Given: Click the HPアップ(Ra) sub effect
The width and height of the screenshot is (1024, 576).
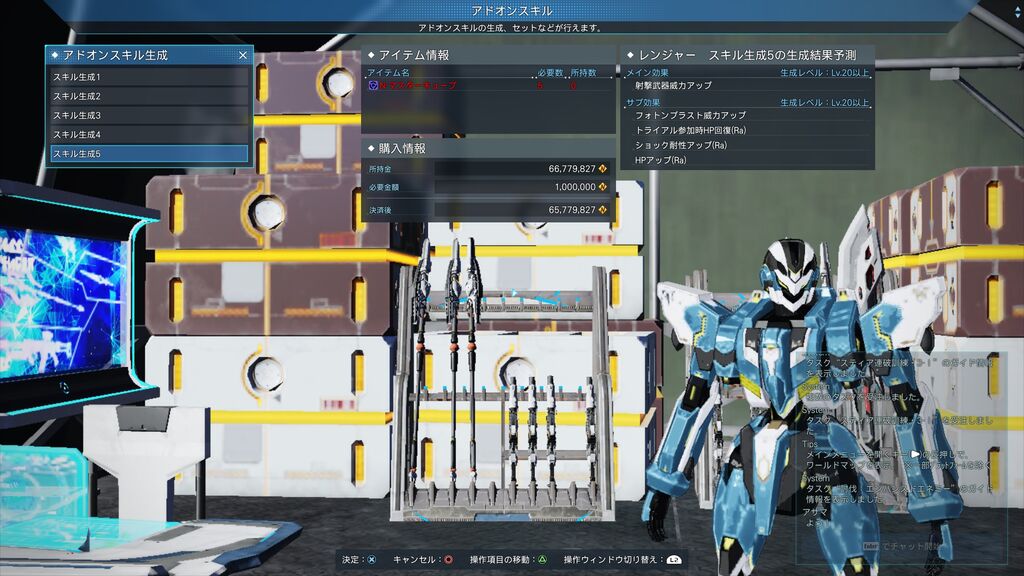Looking at the screenshot, I should tap(660, 160).
